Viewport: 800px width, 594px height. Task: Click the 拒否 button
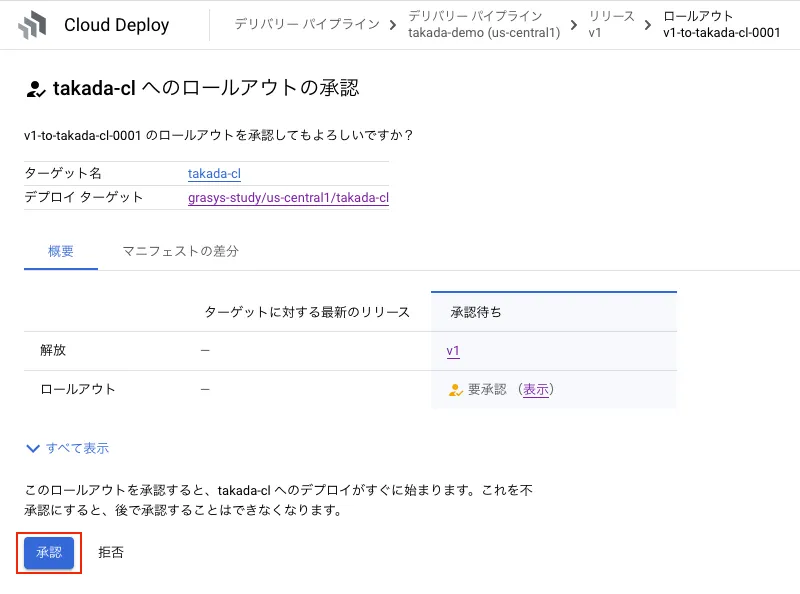click(111, 552)
